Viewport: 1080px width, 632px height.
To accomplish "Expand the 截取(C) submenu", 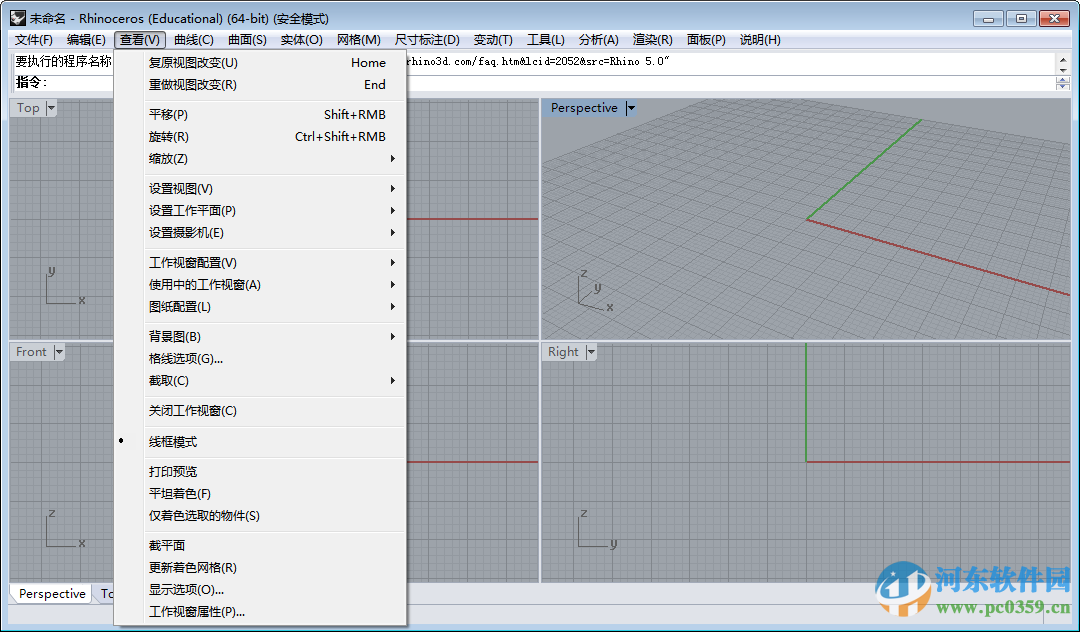I will click(260, 381).
